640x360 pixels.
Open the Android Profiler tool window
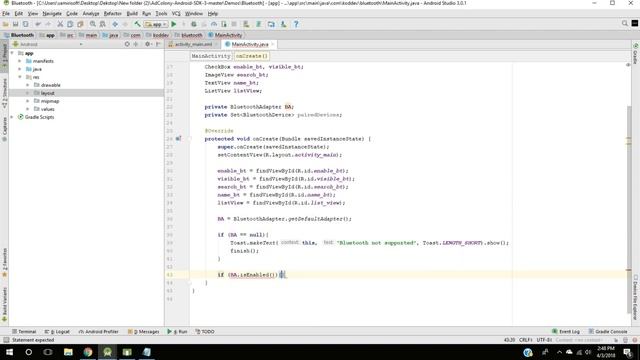tap(98, 331)
